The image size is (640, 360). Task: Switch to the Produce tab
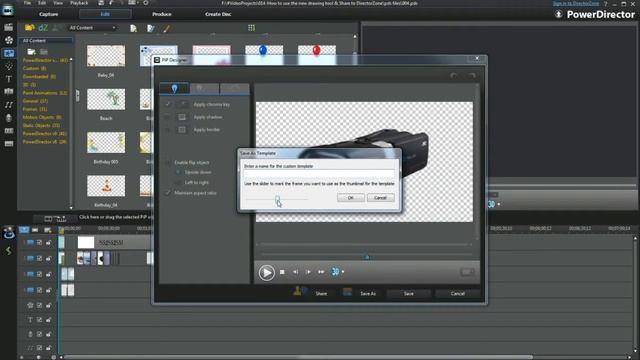162,14
